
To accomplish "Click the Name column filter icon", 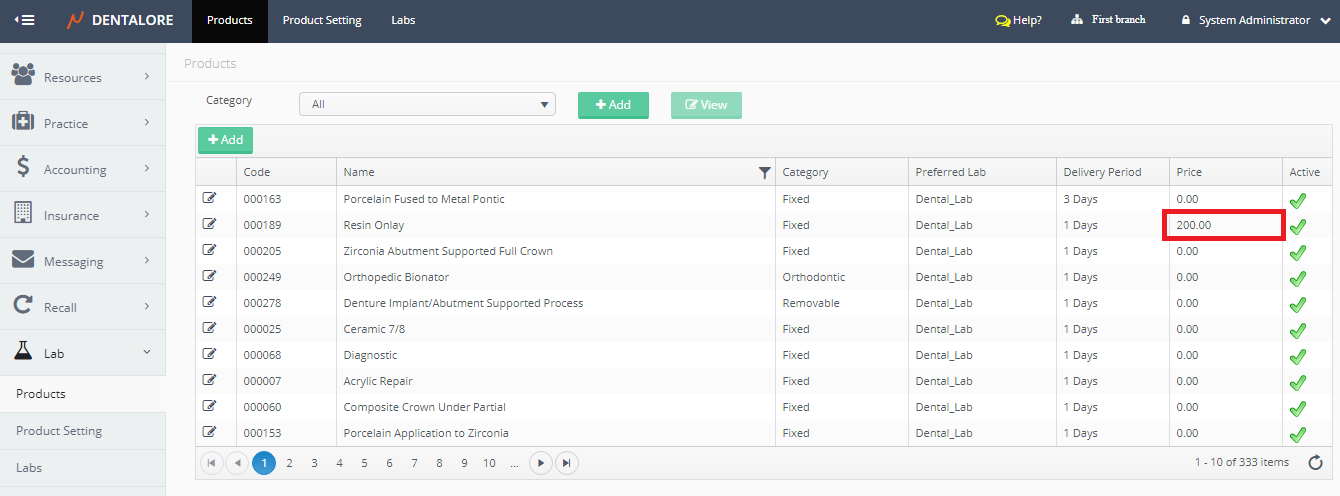I will [765, 173].
